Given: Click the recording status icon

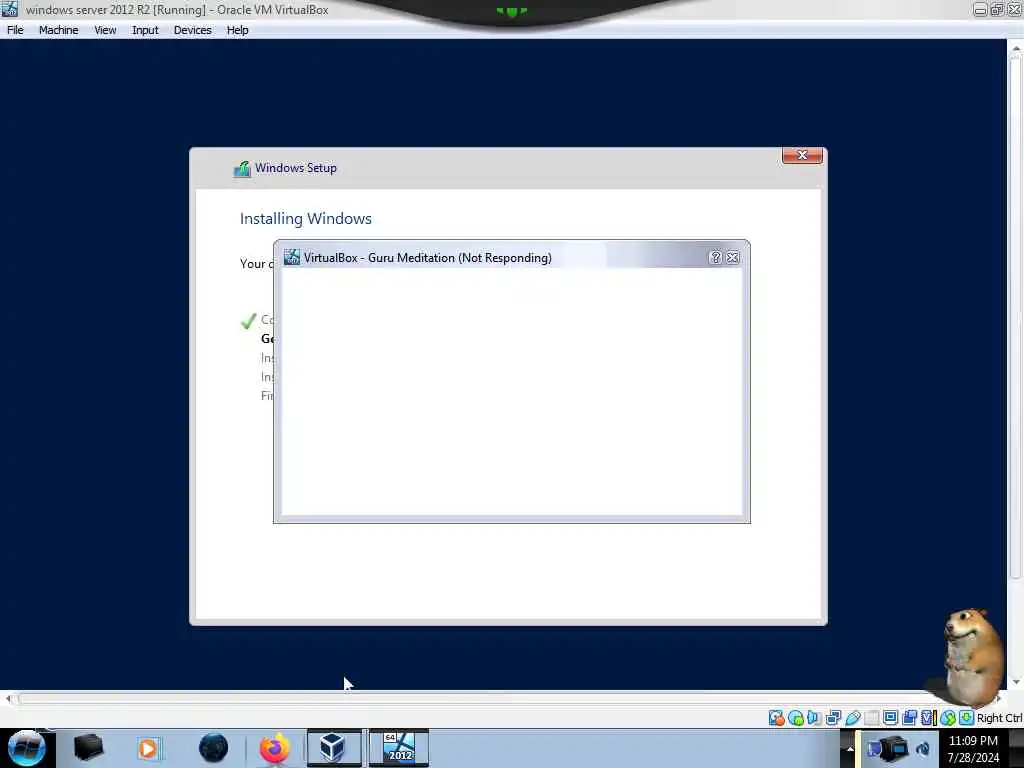Looking at the screenshot, I should coord(909,718).
